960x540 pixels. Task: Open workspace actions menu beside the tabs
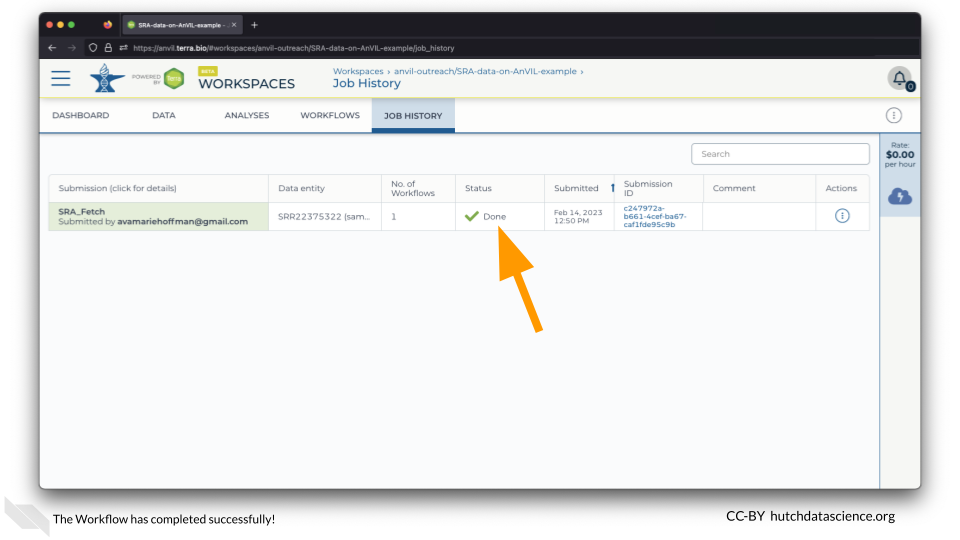(x=893, y=115)
